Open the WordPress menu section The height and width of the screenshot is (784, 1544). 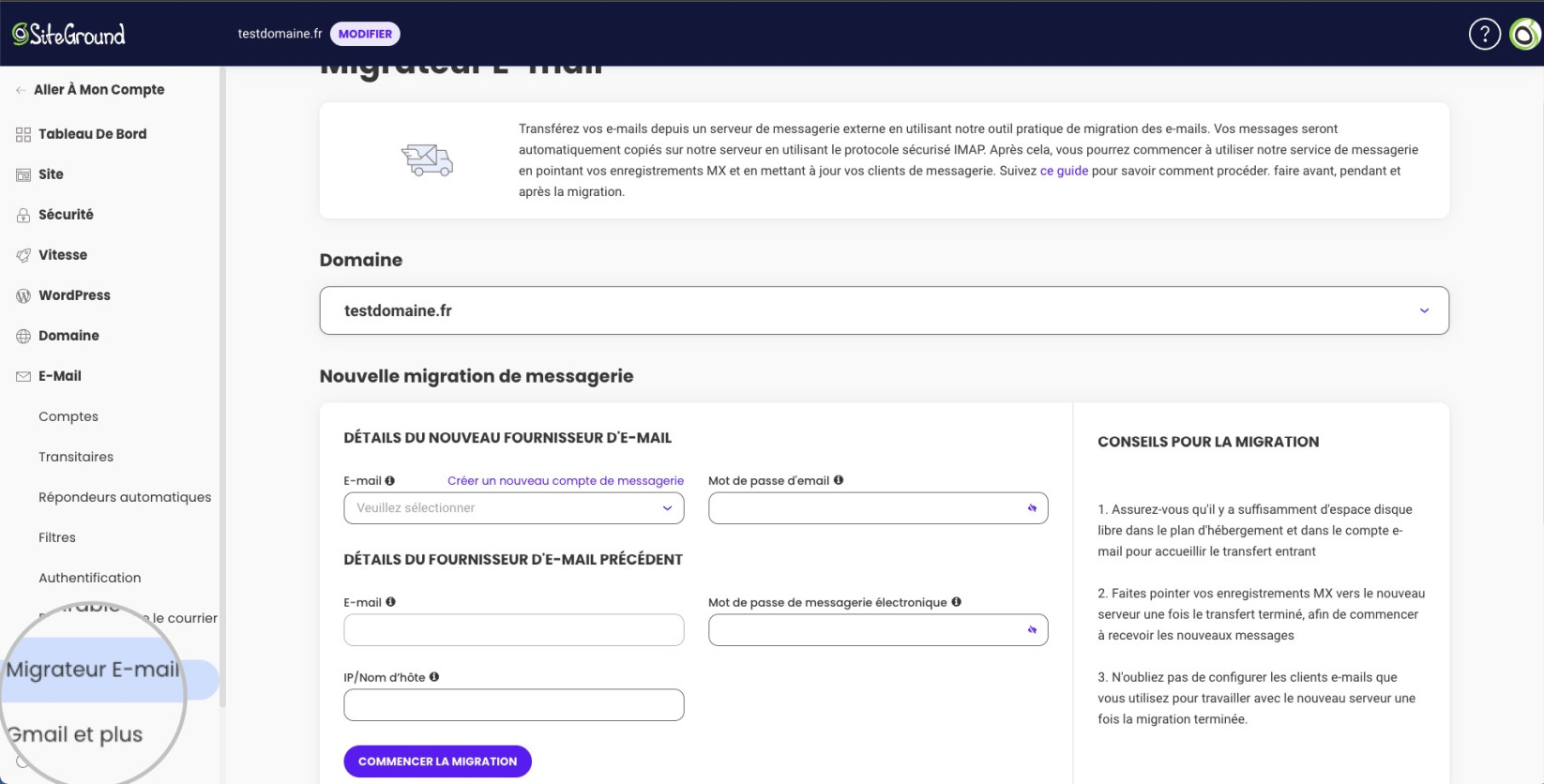point(74,295)
